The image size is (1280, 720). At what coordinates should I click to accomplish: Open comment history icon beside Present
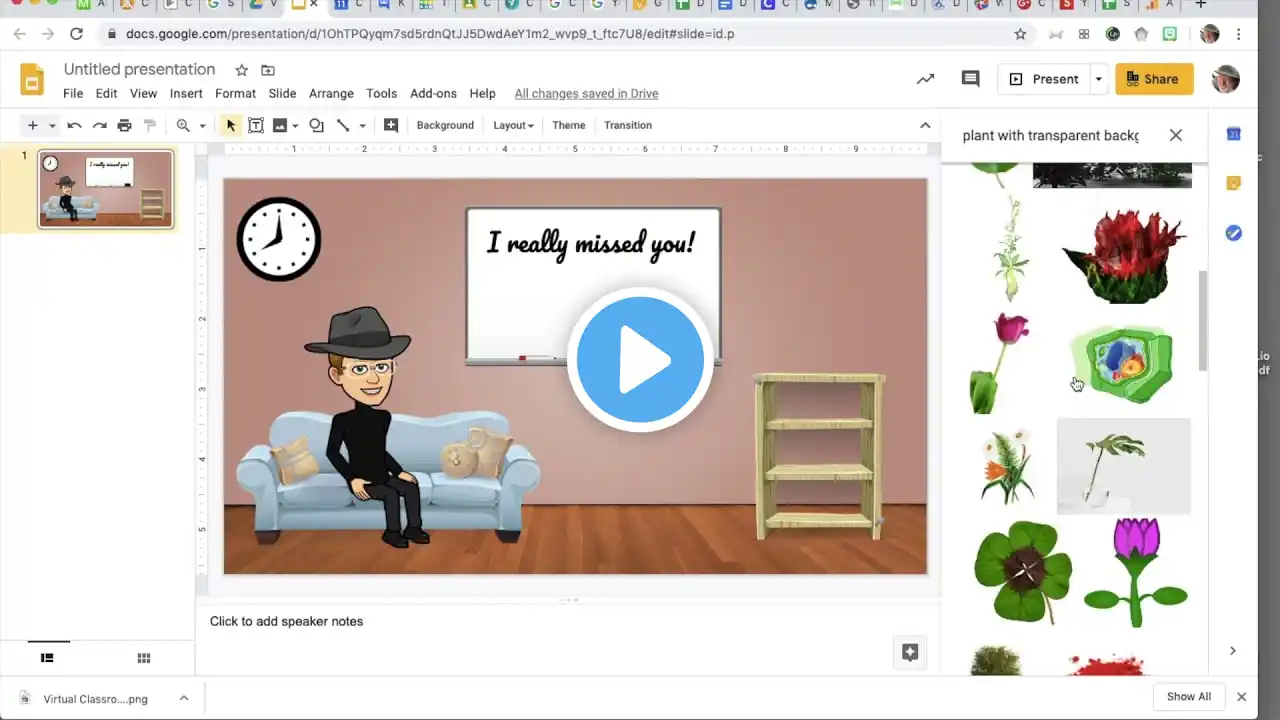click(970, 79)
